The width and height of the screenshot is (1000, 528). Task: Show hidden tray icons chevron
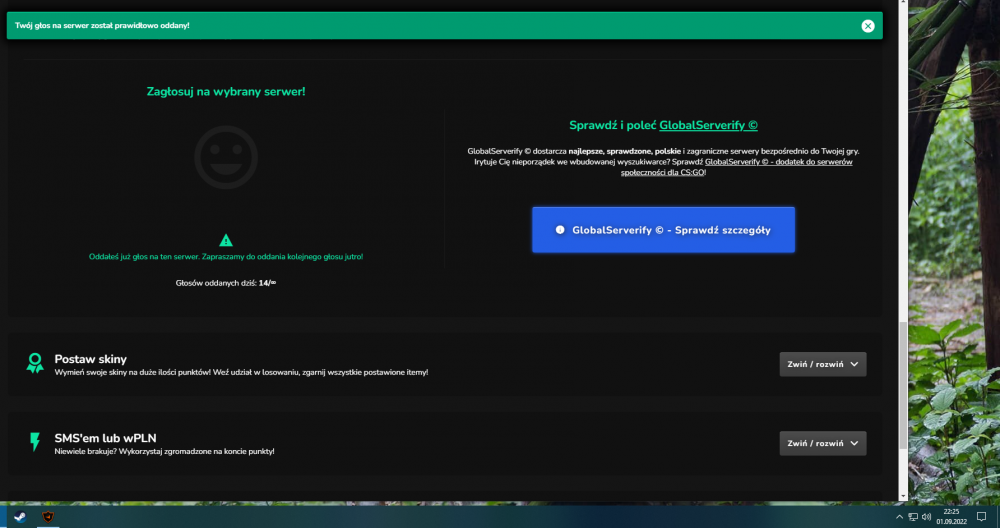point(899,517)
